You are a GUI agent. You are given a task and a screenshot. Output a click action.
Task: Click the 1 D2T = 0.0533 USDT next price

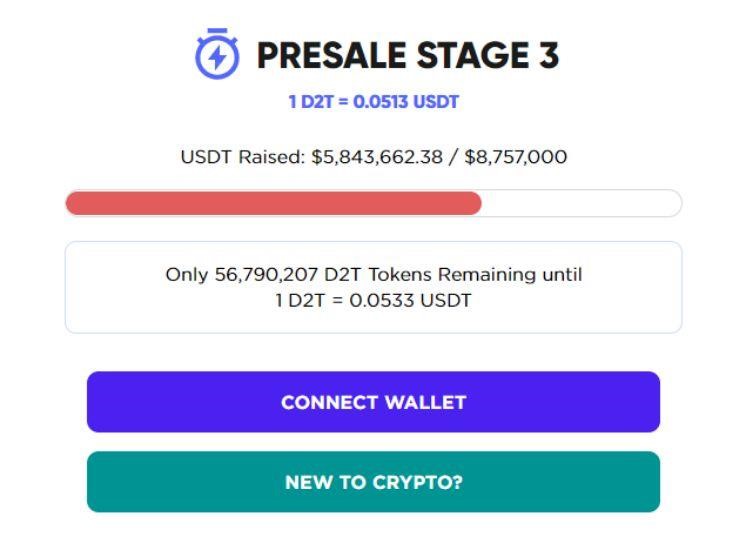click(x=373, y=300)
